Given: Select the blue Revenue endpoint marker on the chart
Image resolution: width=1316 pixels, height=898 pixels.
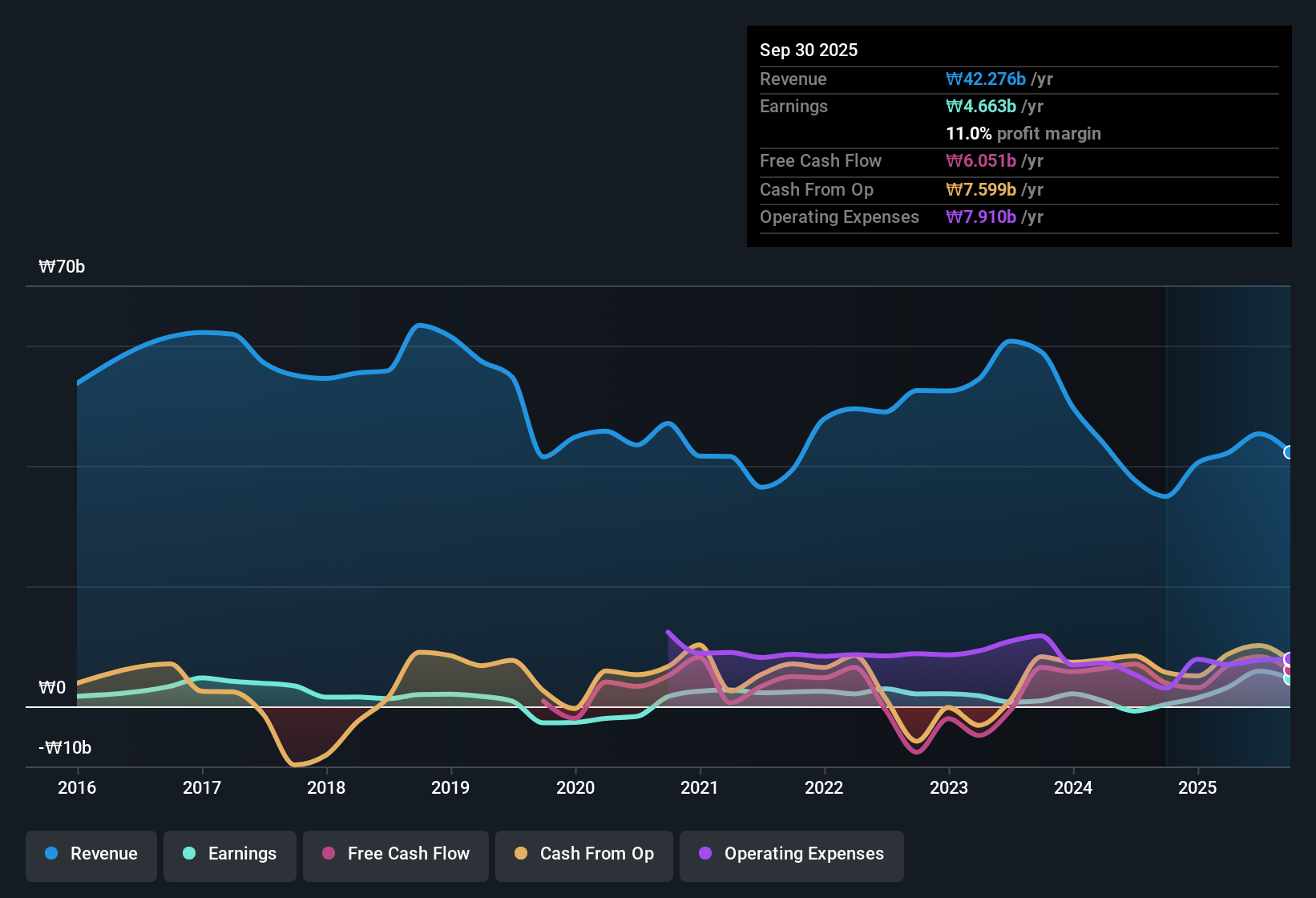Looking at the screenshot, I should tap(1289, 452).
